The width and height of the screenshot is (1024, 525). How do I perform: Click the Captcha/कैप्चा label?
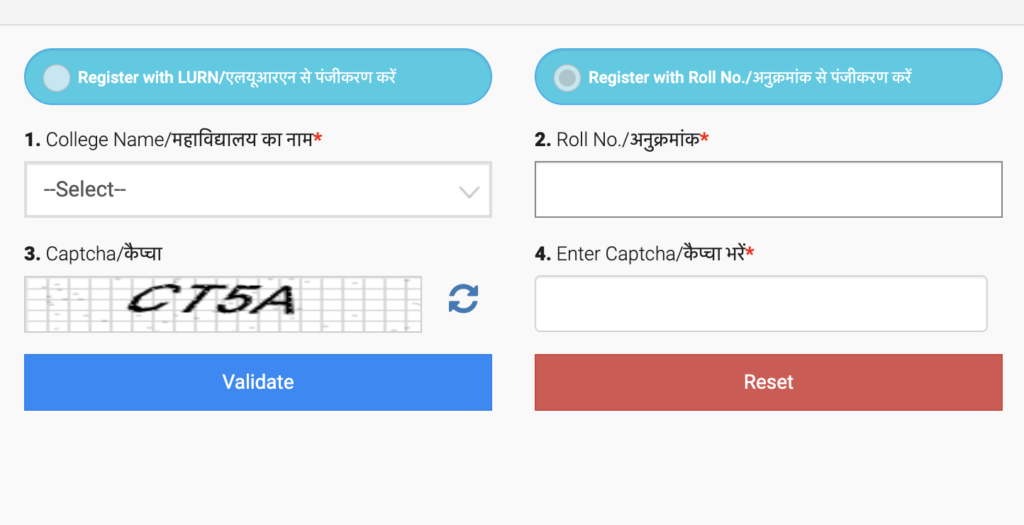coord(93,253)
